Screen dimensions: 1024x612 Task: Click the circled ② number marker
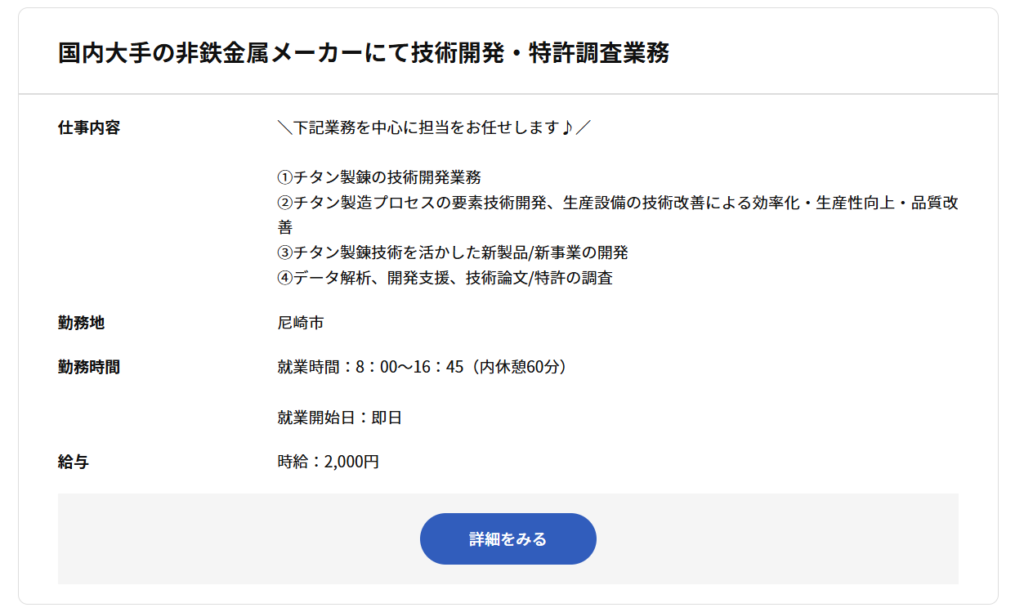[285, 203]
